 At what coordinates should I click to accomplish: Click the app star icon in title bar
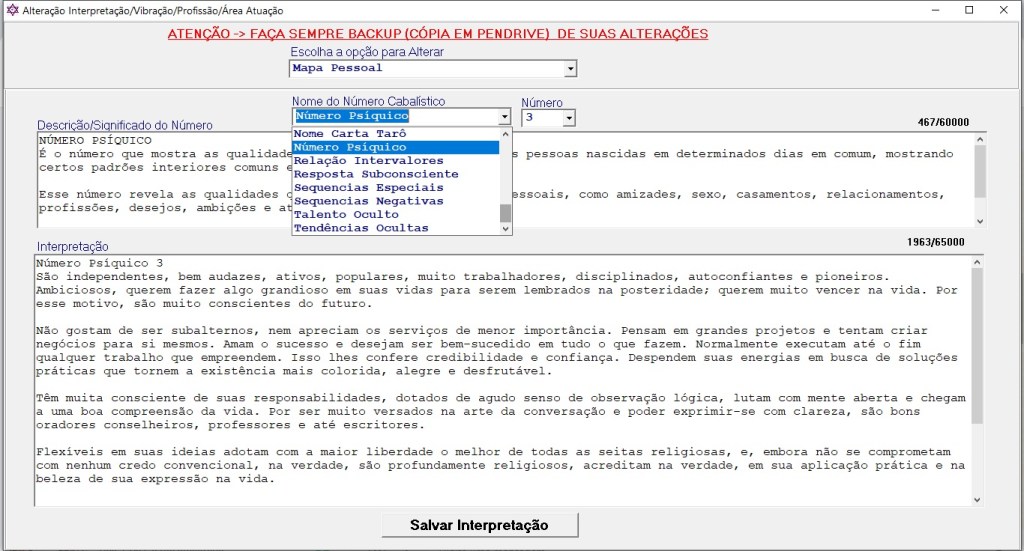click(11, 9)
